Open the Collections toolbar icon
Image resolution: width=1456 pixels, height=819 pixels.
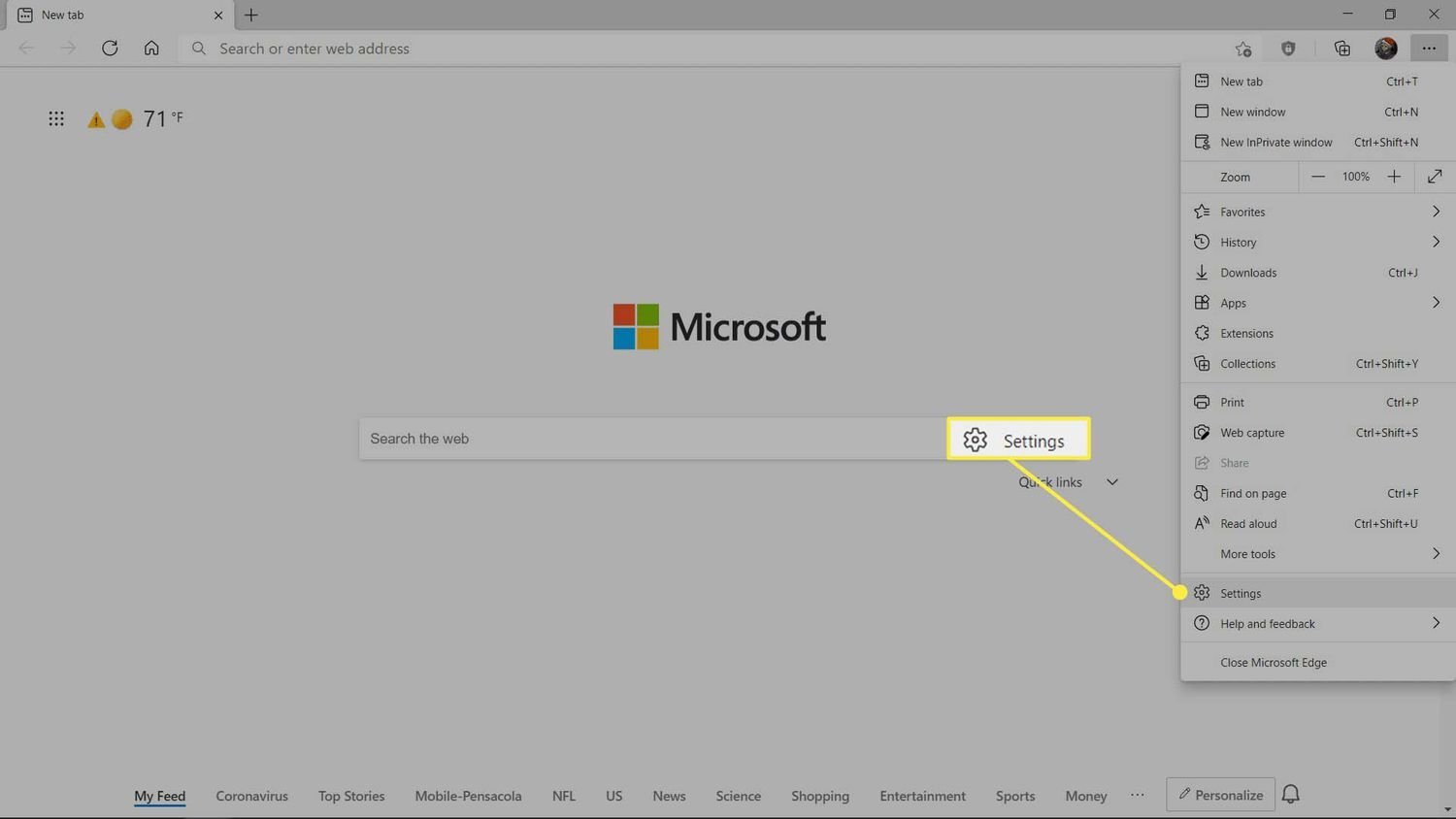[1342, 49]
